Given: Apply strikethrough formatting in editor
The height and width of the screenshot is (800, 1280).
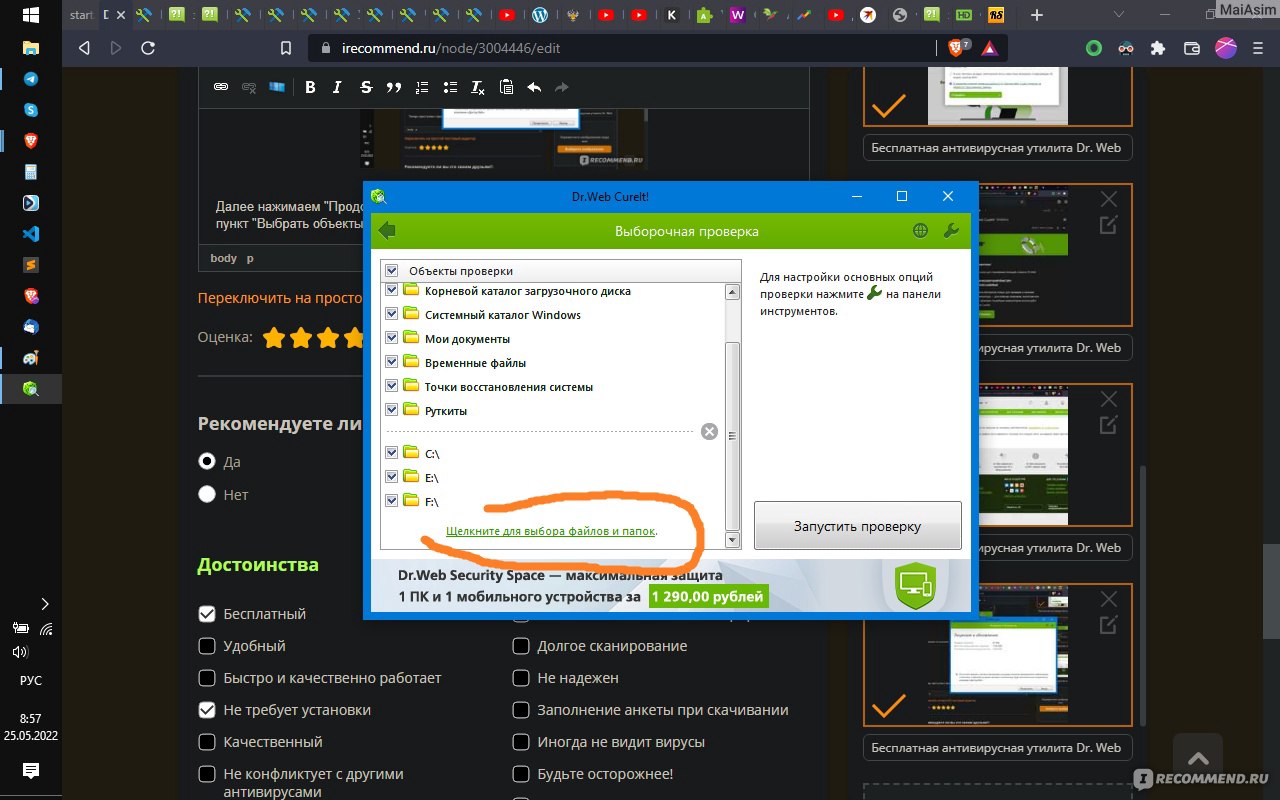Looking at the screenshot, I should (366, 87).
